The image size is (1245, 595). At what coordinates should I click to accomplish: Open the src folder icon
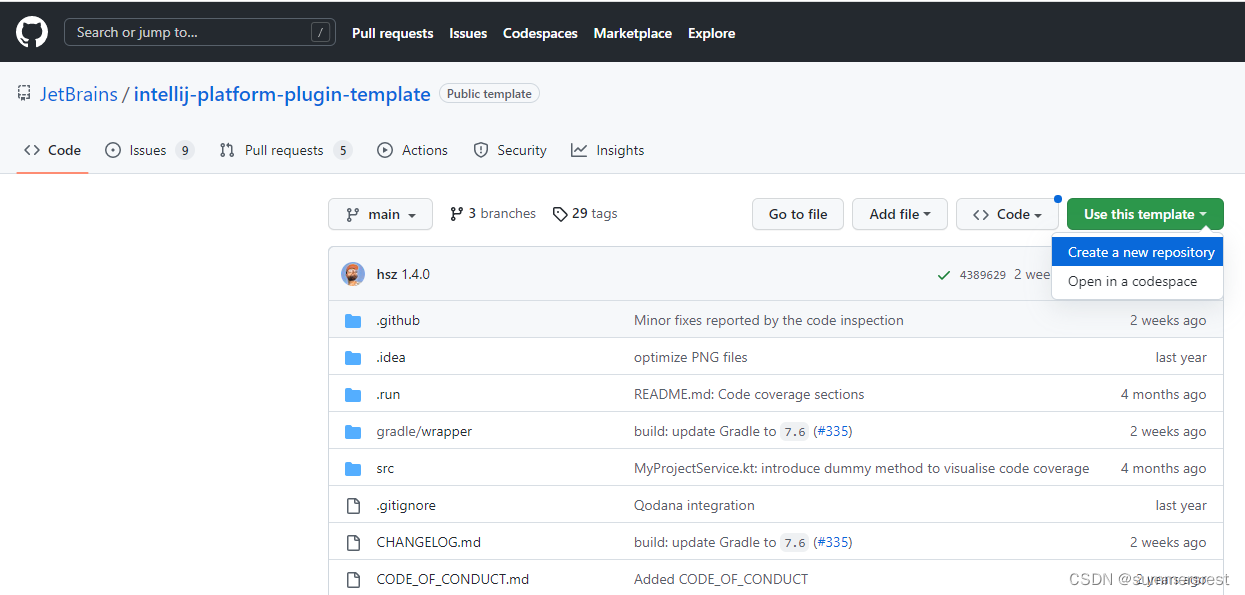(353, 467)
